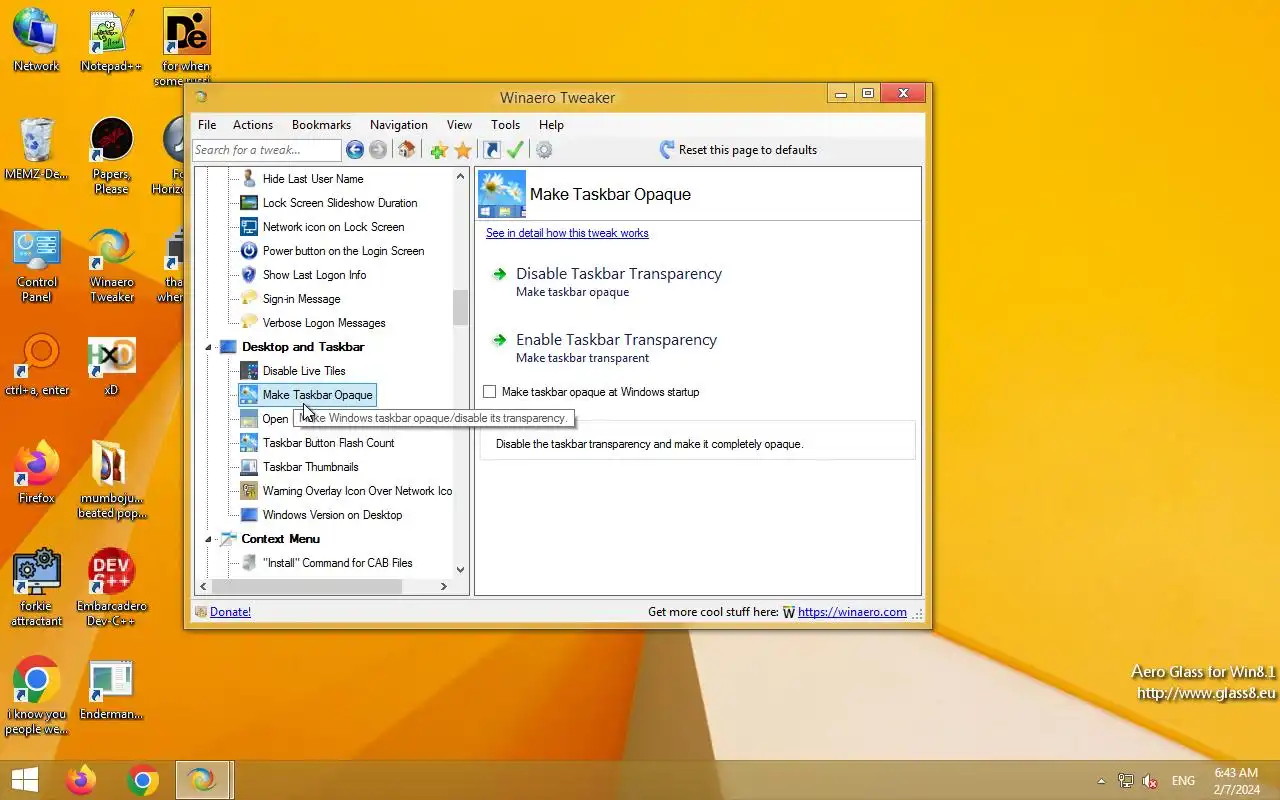Click tree vertical scrollbar down arrow
1280x800 pixels.
pos(461,570)
